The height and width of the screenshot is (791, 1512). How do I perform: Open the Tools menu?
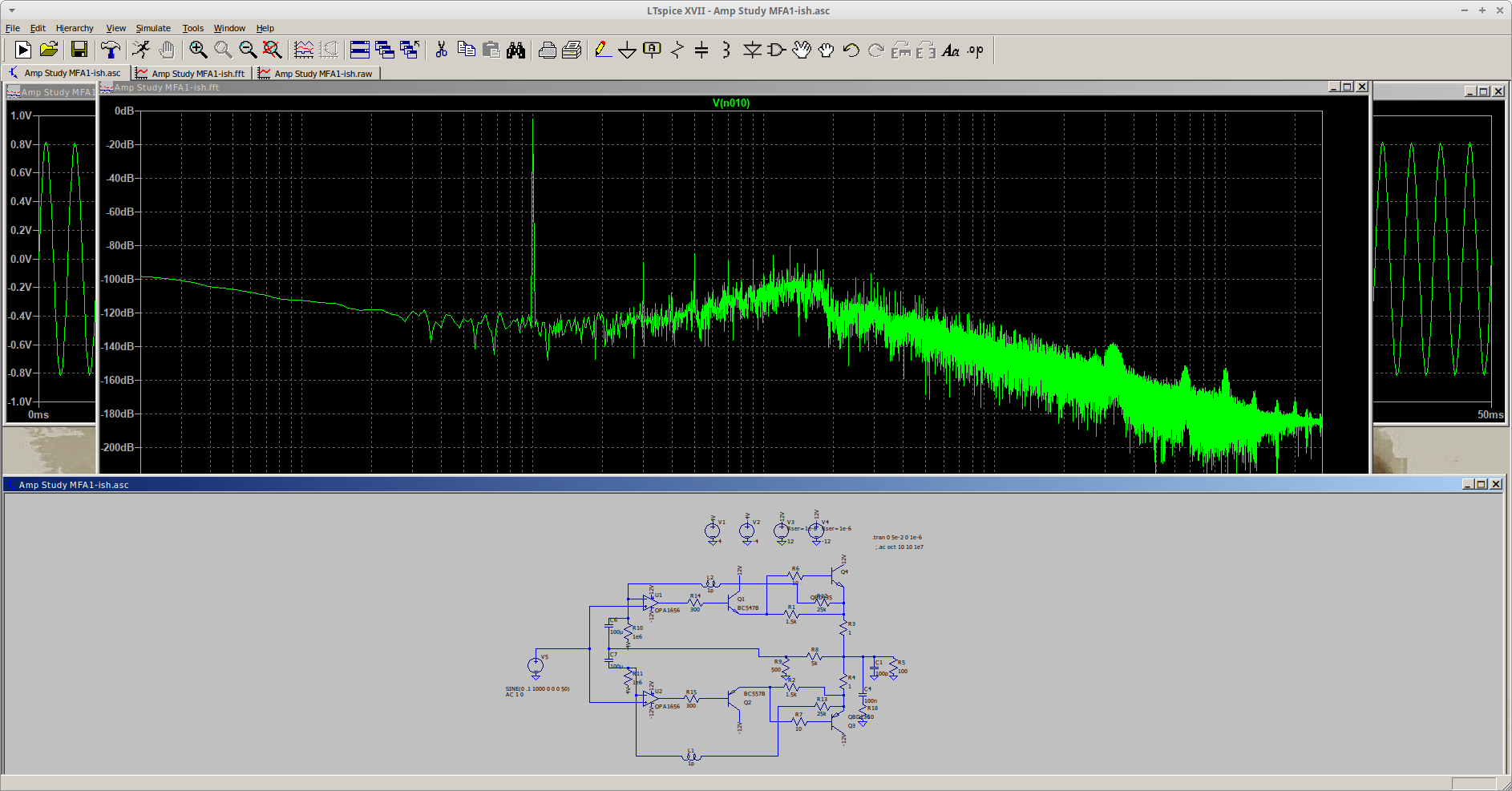pos(192,28)
